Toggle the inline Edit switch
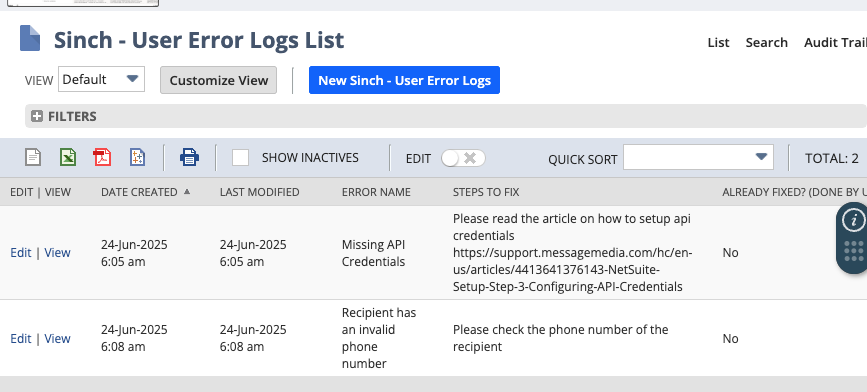This screenshot has width=867, height=392. 463,158
